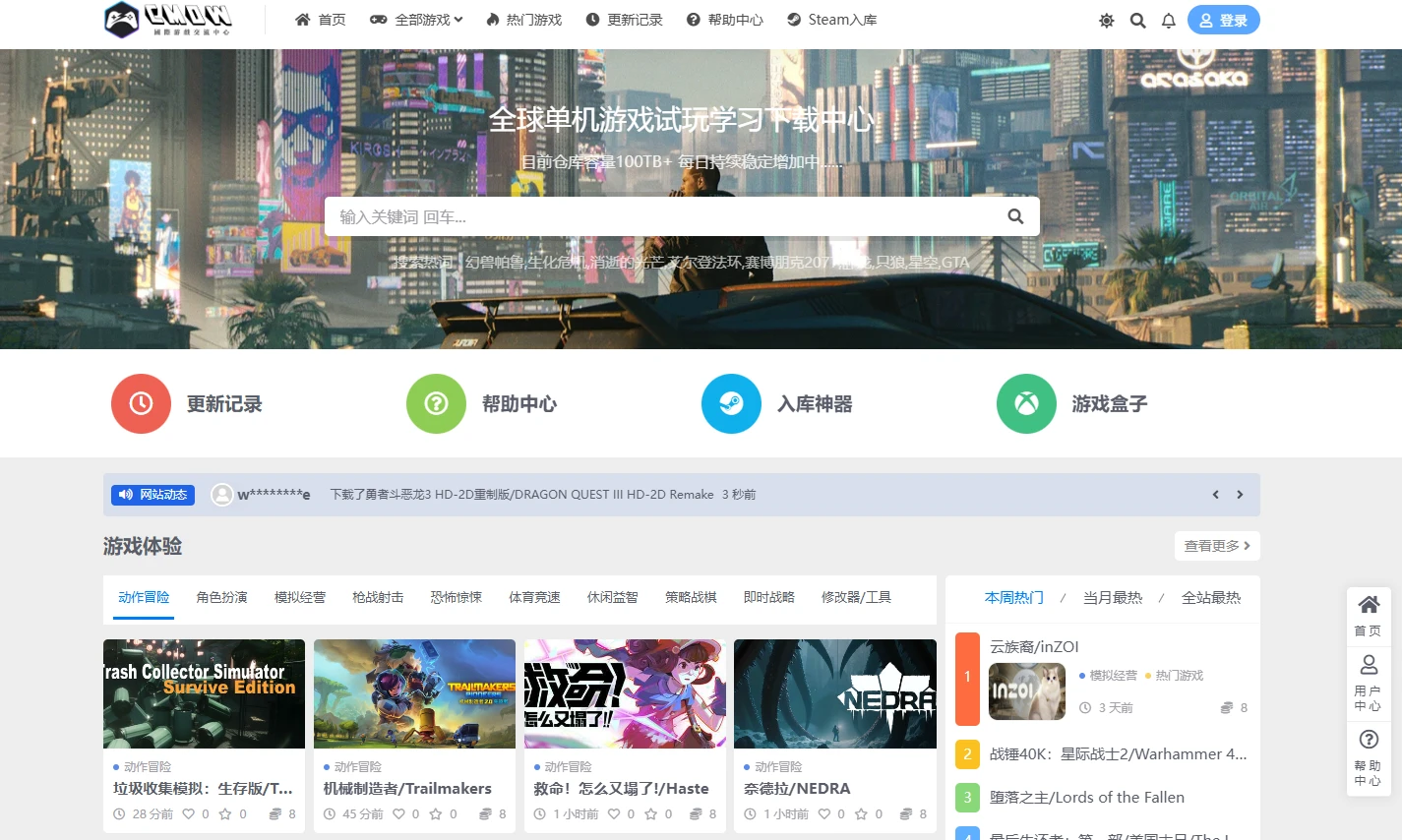The width and height of the screenshot is (1402, 840).
Task: Select the 修改器/工具 tab
Action: (x=856, y=597)
